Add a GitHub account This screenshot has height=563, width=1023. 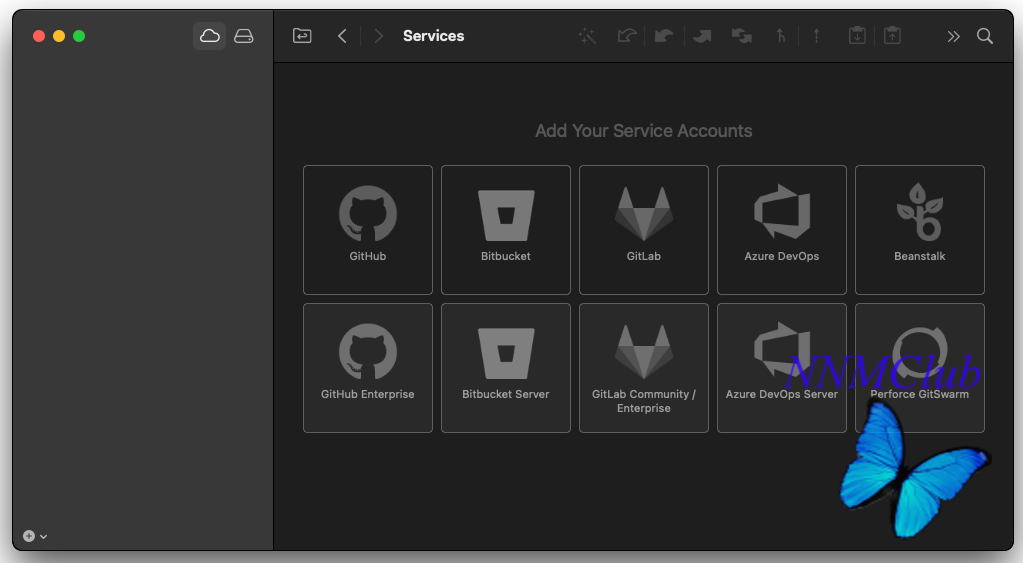(x=368, y=230)
